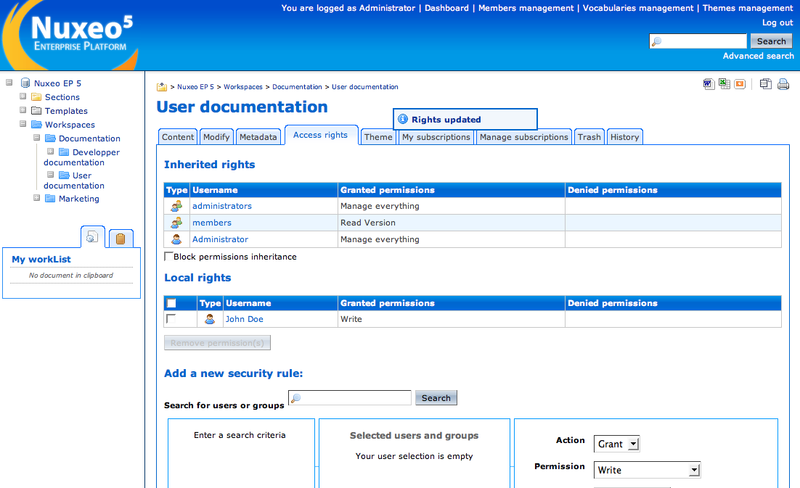The height and width of the screenshot is (488, 800).
Task: Select the Access rights tab
Action: coord(320,135)
